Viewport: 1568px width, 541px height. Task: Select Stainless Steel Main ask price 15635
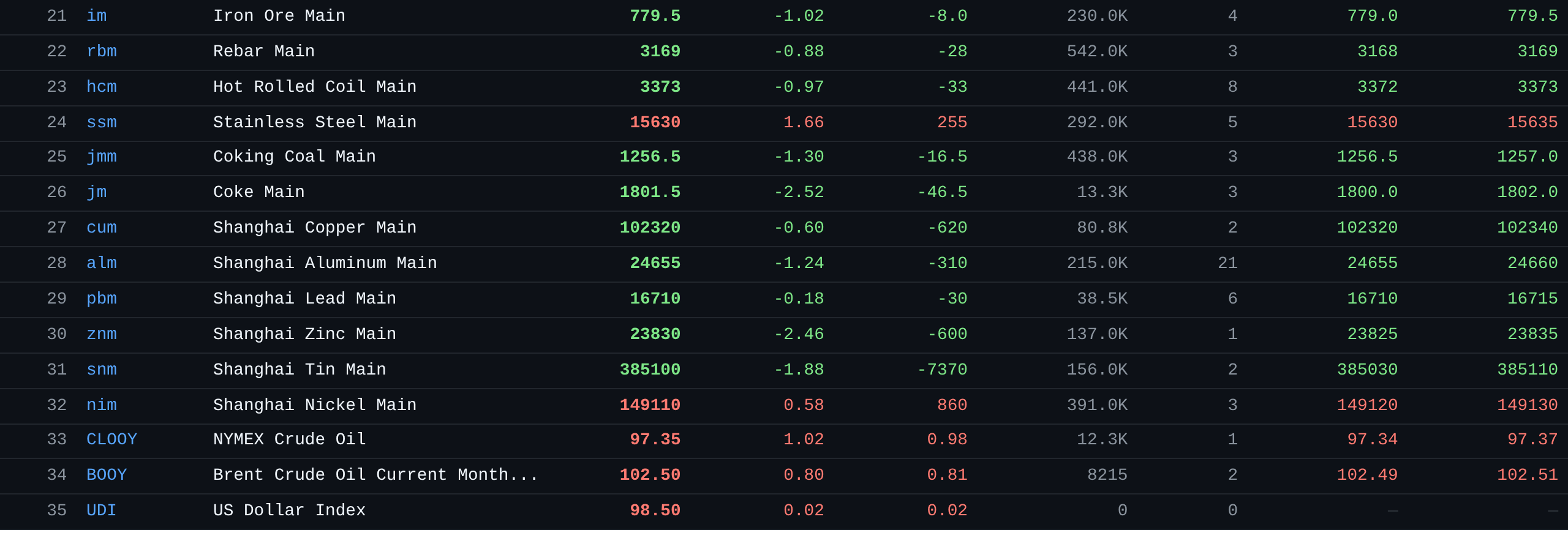(1532, 122)
